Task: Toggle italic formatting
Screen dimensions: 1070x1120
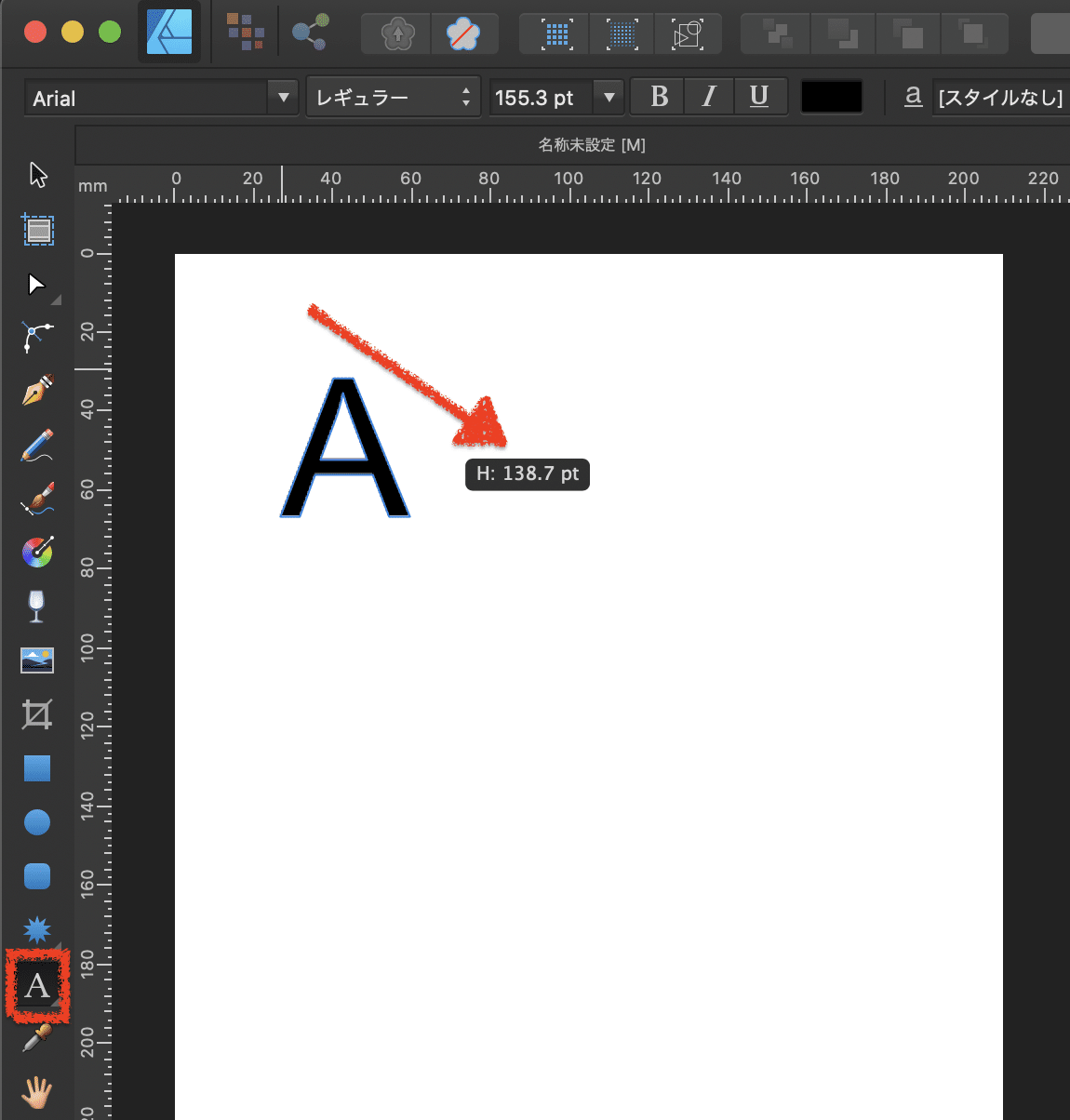Action: coord(709,96)
